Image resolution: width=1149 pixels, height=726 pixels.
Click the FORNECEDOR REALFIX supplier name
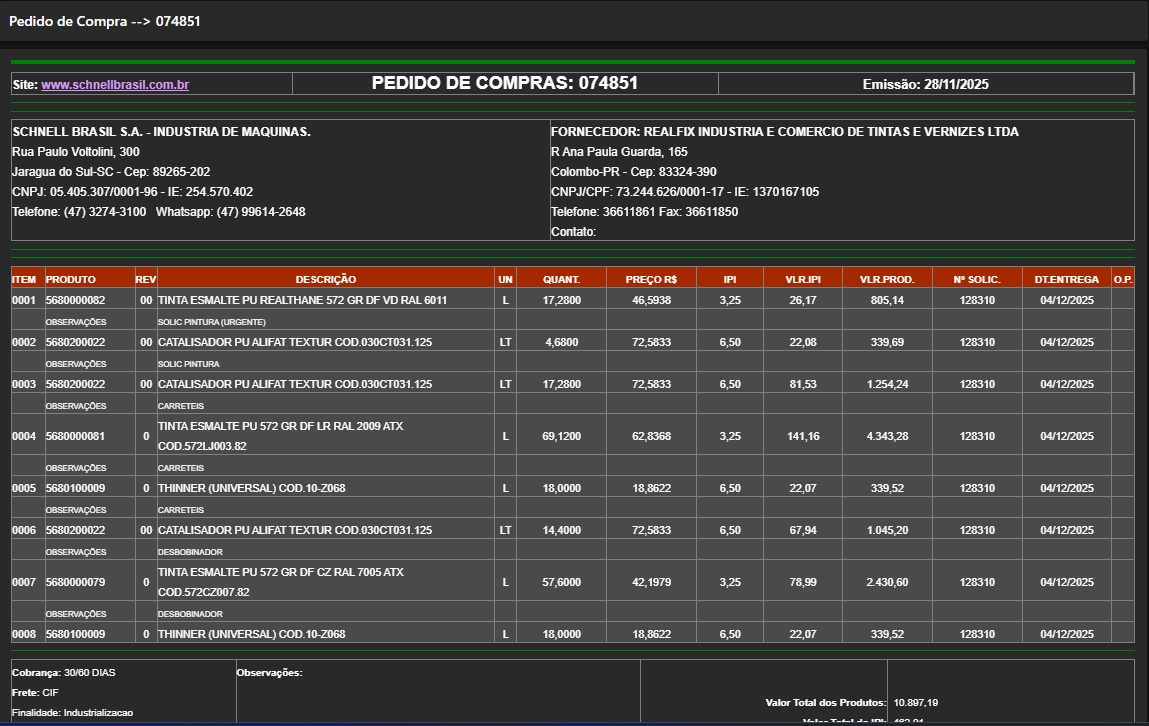click(784, 132)
